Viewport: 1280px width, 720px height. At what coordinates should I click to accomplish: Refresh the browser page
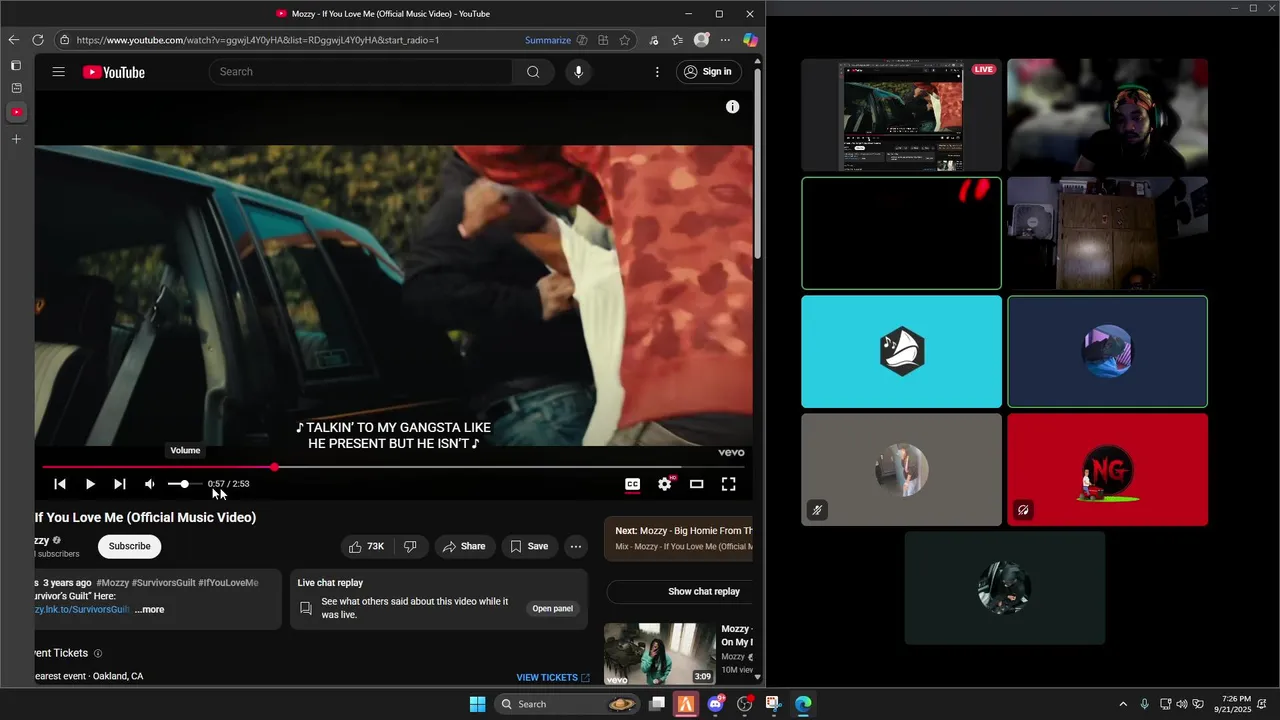pyautogui.click(x=38, y=40)
